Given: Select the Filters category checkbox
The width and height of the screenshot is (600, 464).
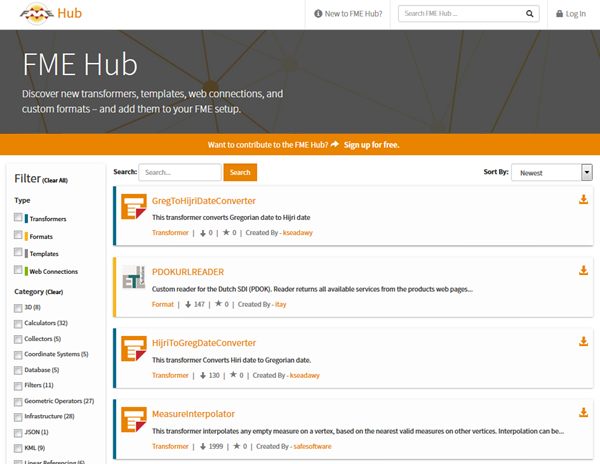Looking at the screenshot, I should click(18, 386).
